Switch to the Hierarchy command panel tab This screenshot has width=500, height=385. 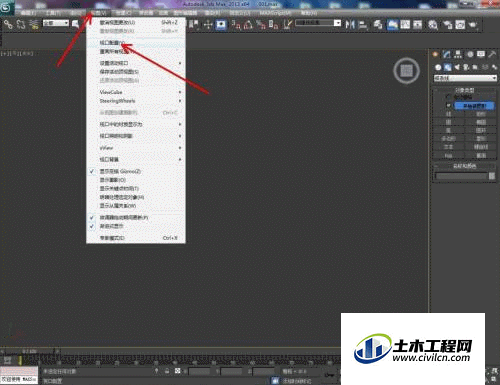coord(458,54)
